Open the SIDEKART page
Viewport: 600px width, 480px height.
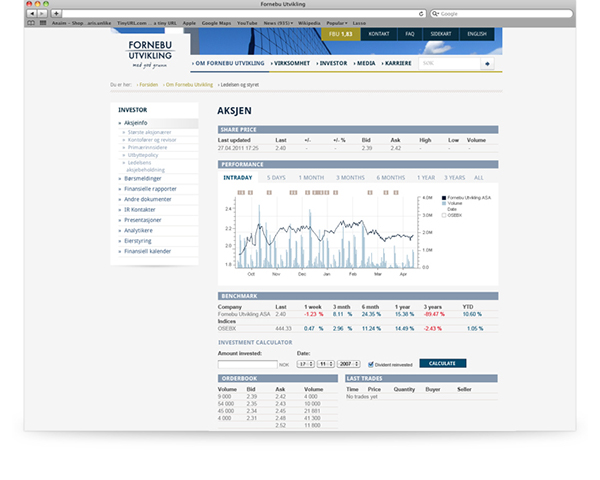pyautogui.click(x=441, y=34)
